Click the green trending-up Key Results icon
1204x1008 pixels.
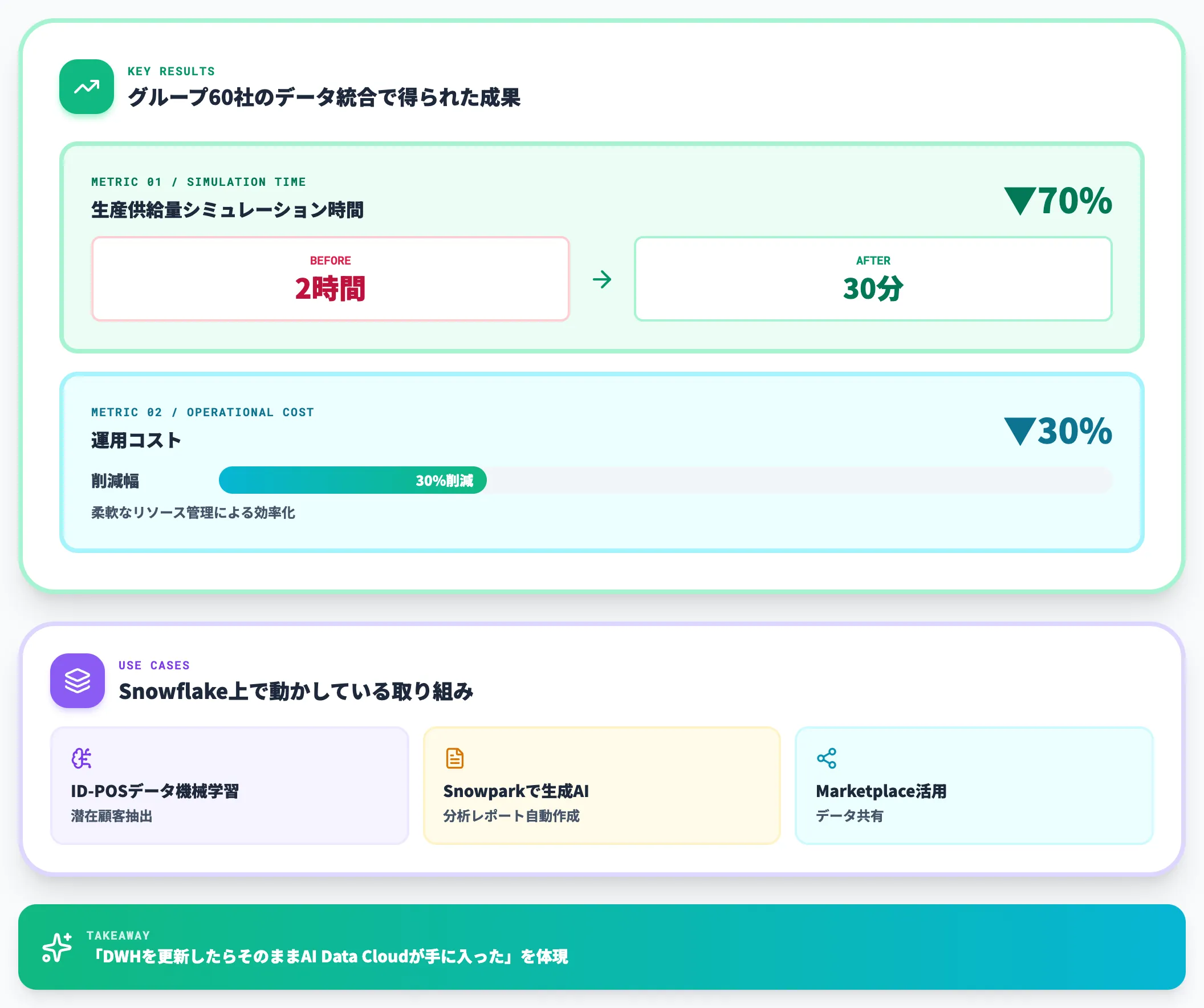tap(87, 87)
